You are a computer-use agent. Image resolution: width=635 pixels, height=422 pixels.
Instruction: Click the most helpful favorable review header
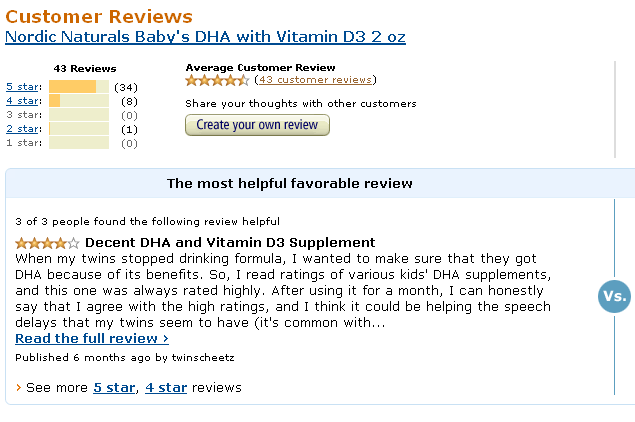click(x=290, y=183)
